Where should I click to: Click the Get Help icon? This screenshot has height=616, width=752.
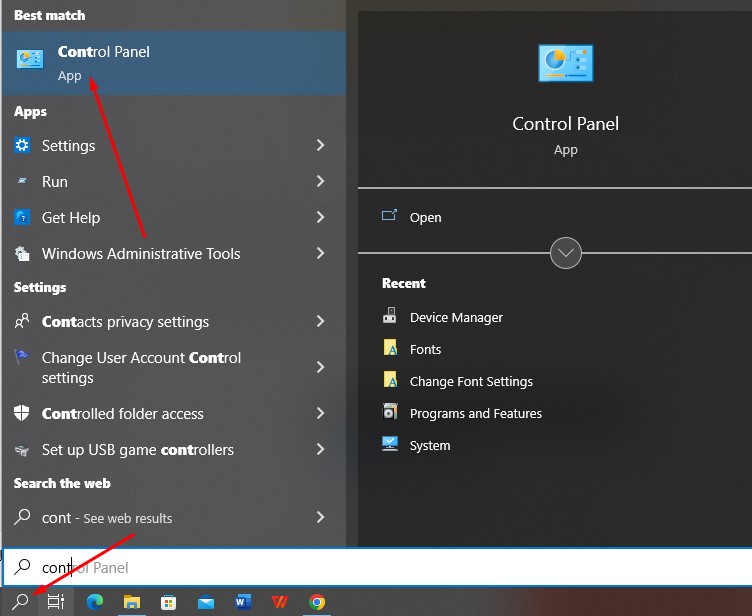(22, 217)
